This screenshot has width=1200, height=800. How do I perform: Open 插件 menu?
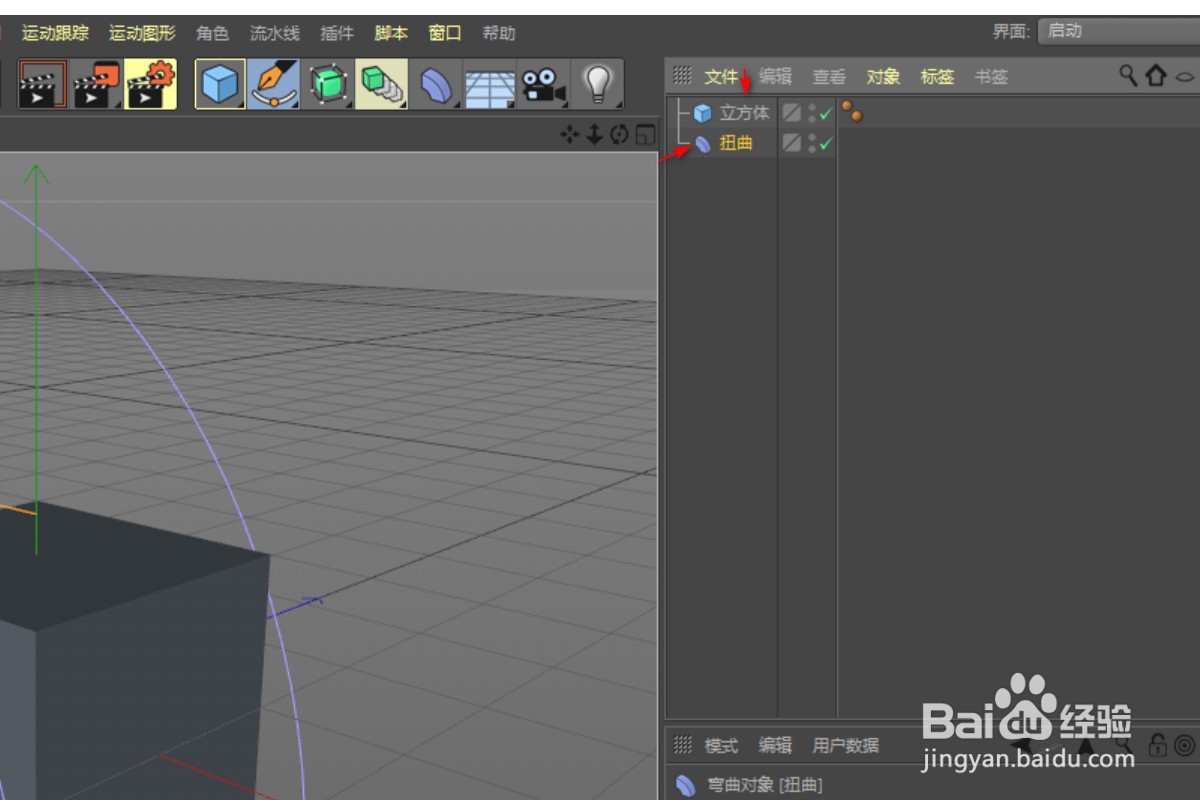coord(337,33)
